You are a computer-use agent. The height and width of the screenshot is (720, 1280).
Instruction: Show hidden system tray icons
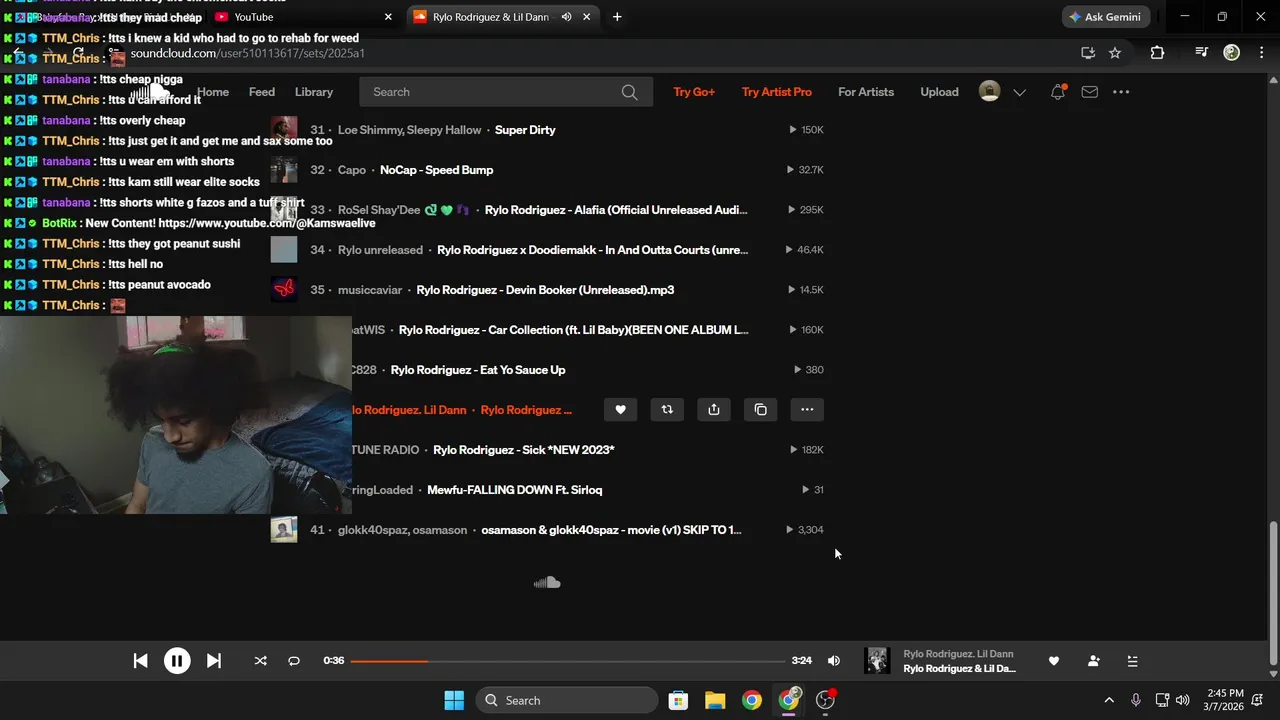pyautogui.click(x=1108, y=700)
